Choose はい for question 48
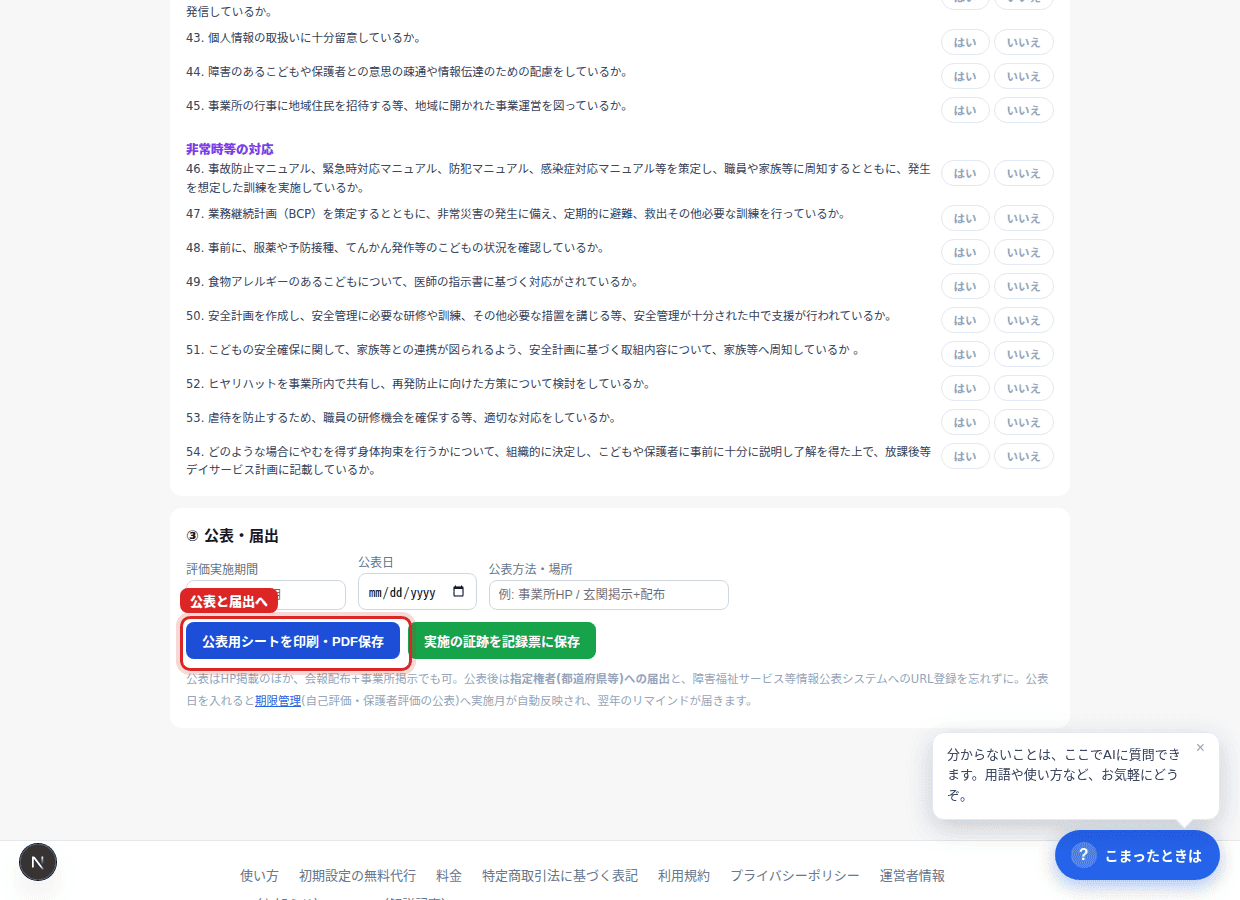The width and height of the screenshot is (1240, 900). point(965,252)
